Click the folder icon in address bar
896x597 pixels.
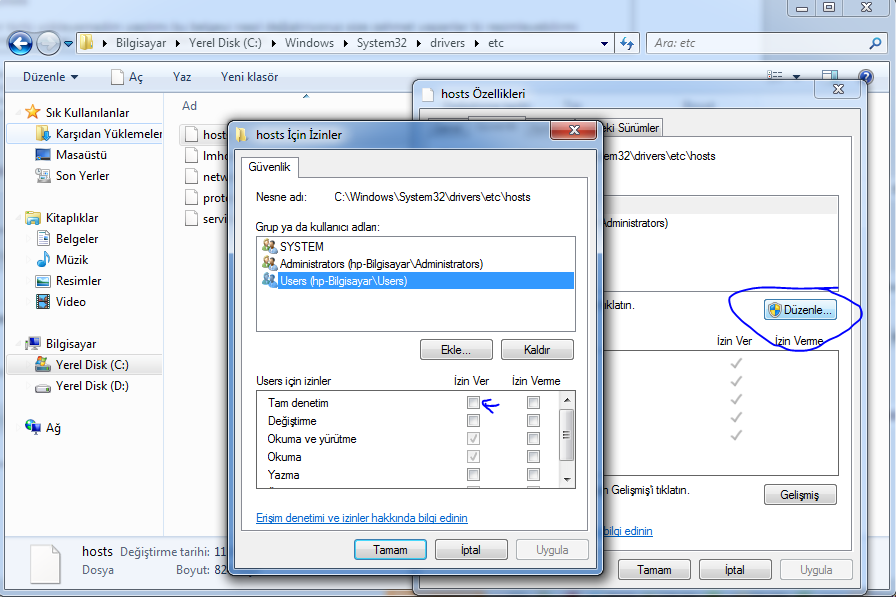86,43
